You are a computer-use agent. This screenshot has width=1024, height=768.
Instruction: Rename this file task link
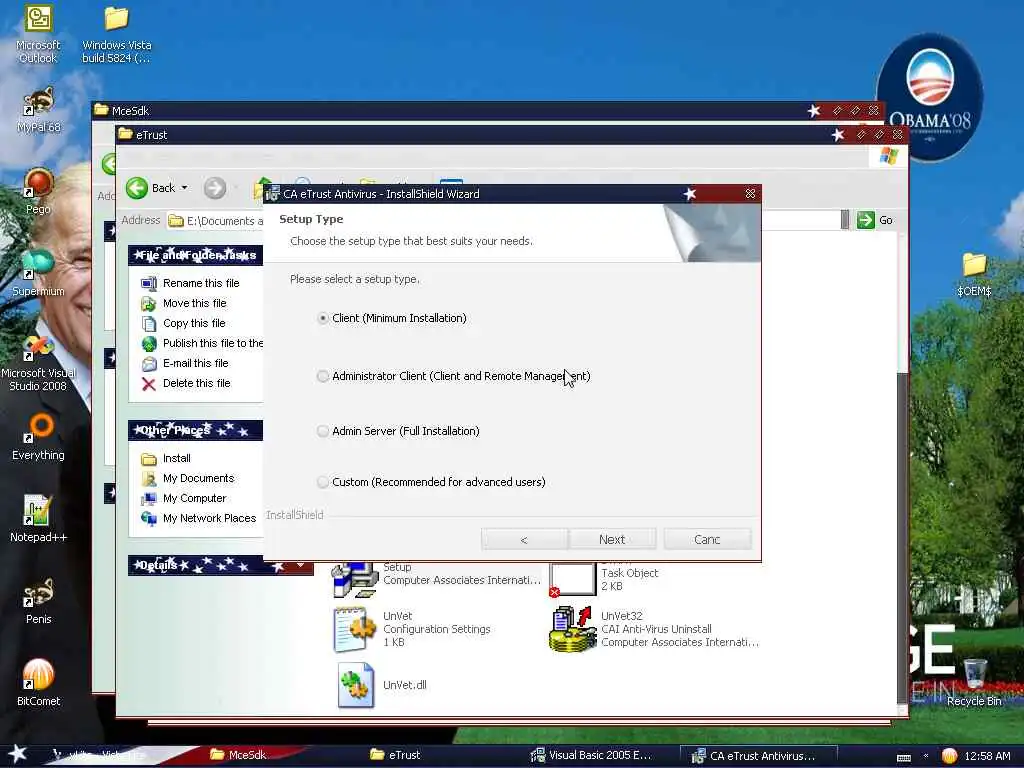tap(201, 283)
